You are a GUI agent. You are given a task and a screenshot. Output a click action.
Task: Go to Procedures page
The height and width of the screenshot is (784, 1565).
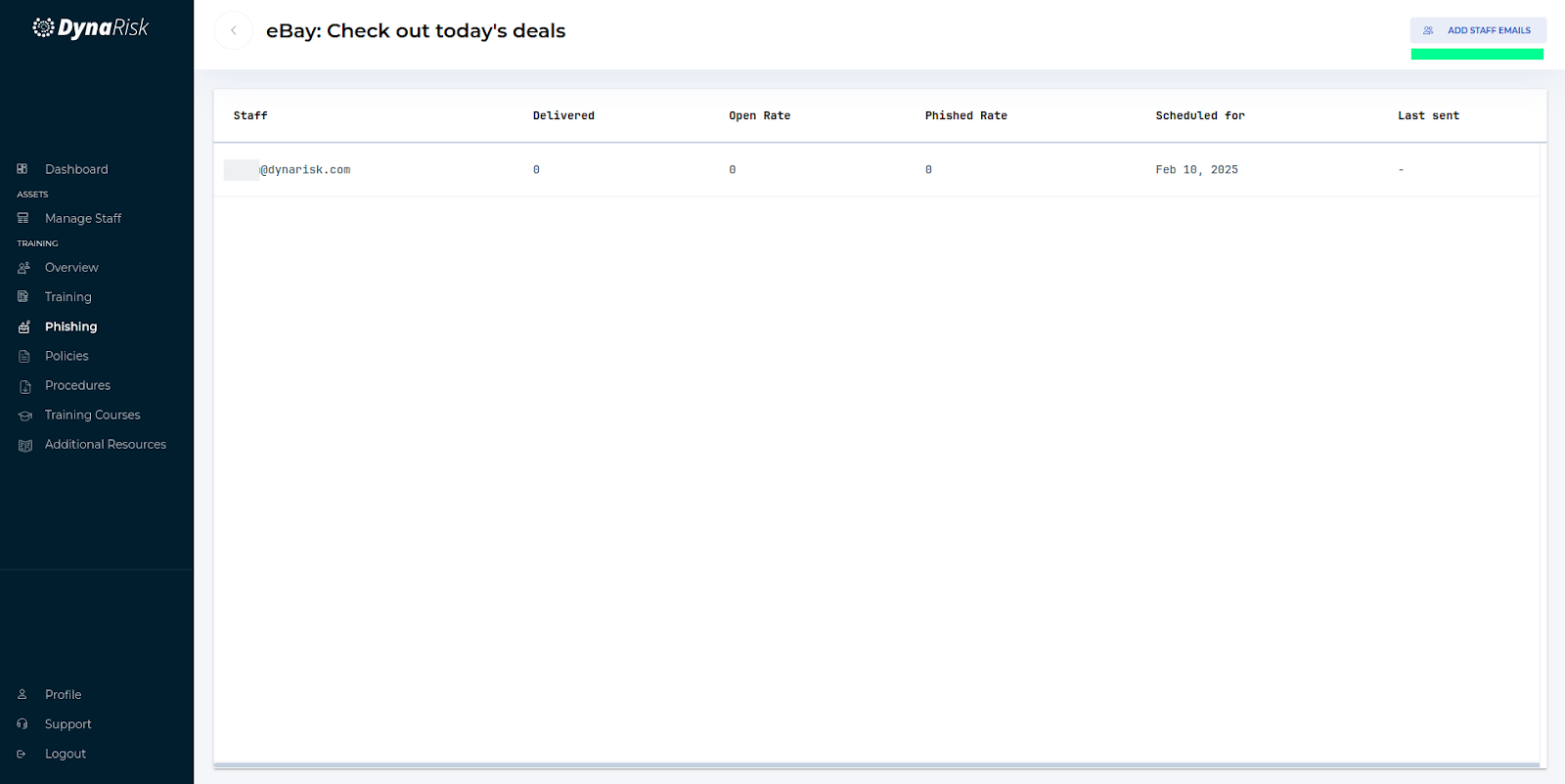[x=77, y=385]
